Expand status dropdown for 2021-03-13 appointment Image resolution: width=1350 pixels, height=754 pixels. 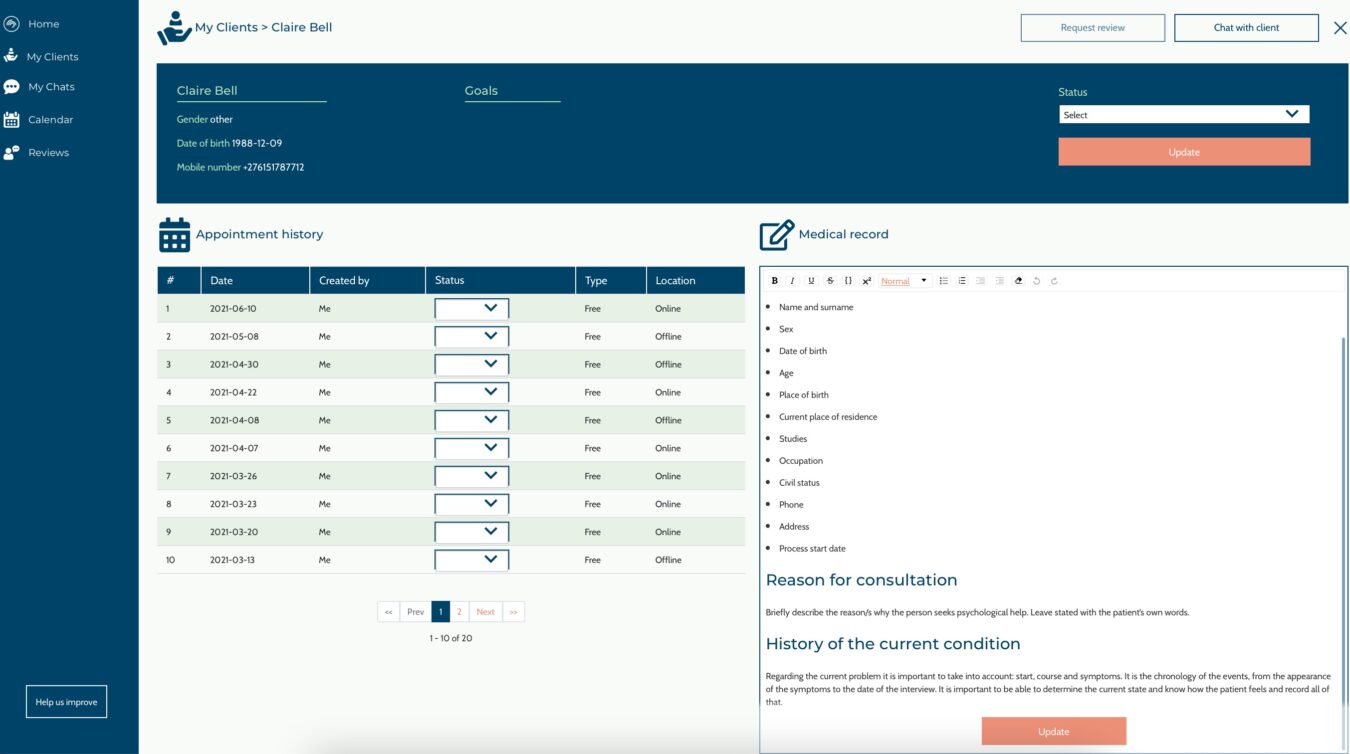471,560
